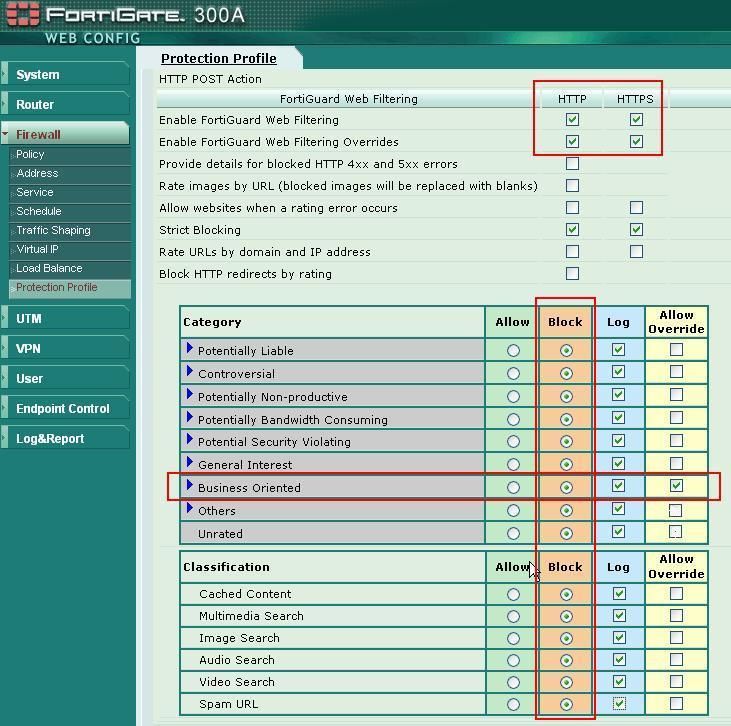Select Allow radio for Multimedia Search
731x726 pixels.
click(513, 616)
